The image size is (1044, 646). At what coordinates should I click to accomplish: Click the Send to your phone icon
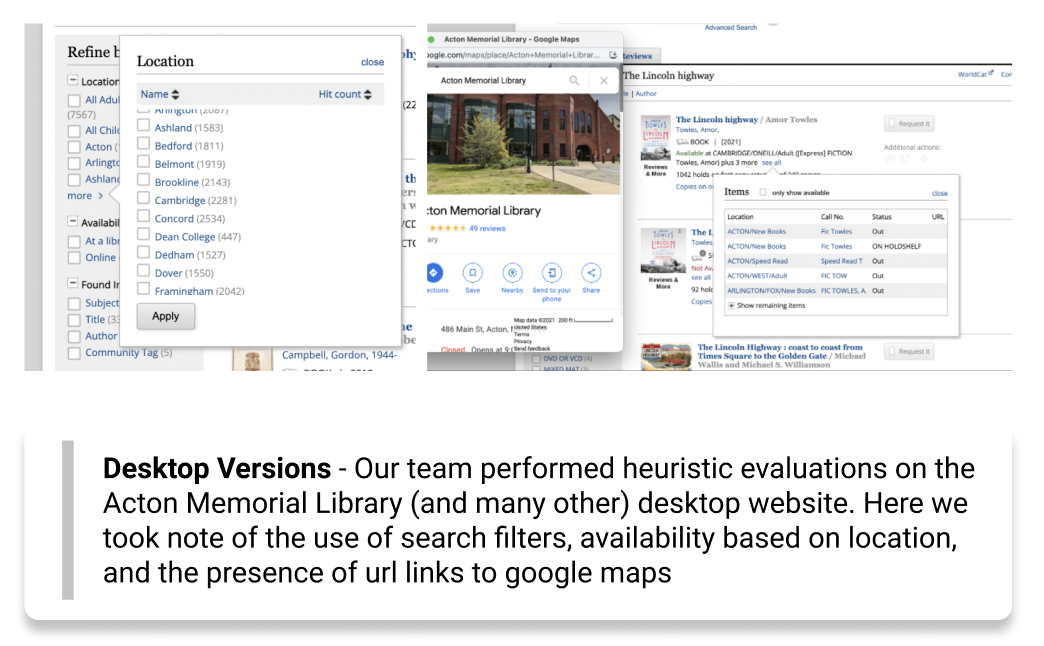click(x=552, y=272)
